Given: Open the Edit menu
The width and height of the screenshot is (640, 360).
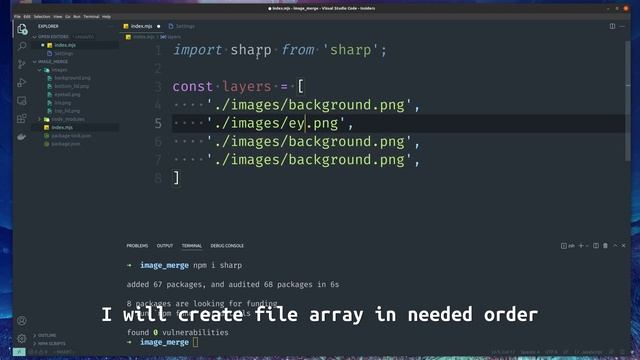Looking at the screenshot, I should pyautogui.click(x=27, y=17).
